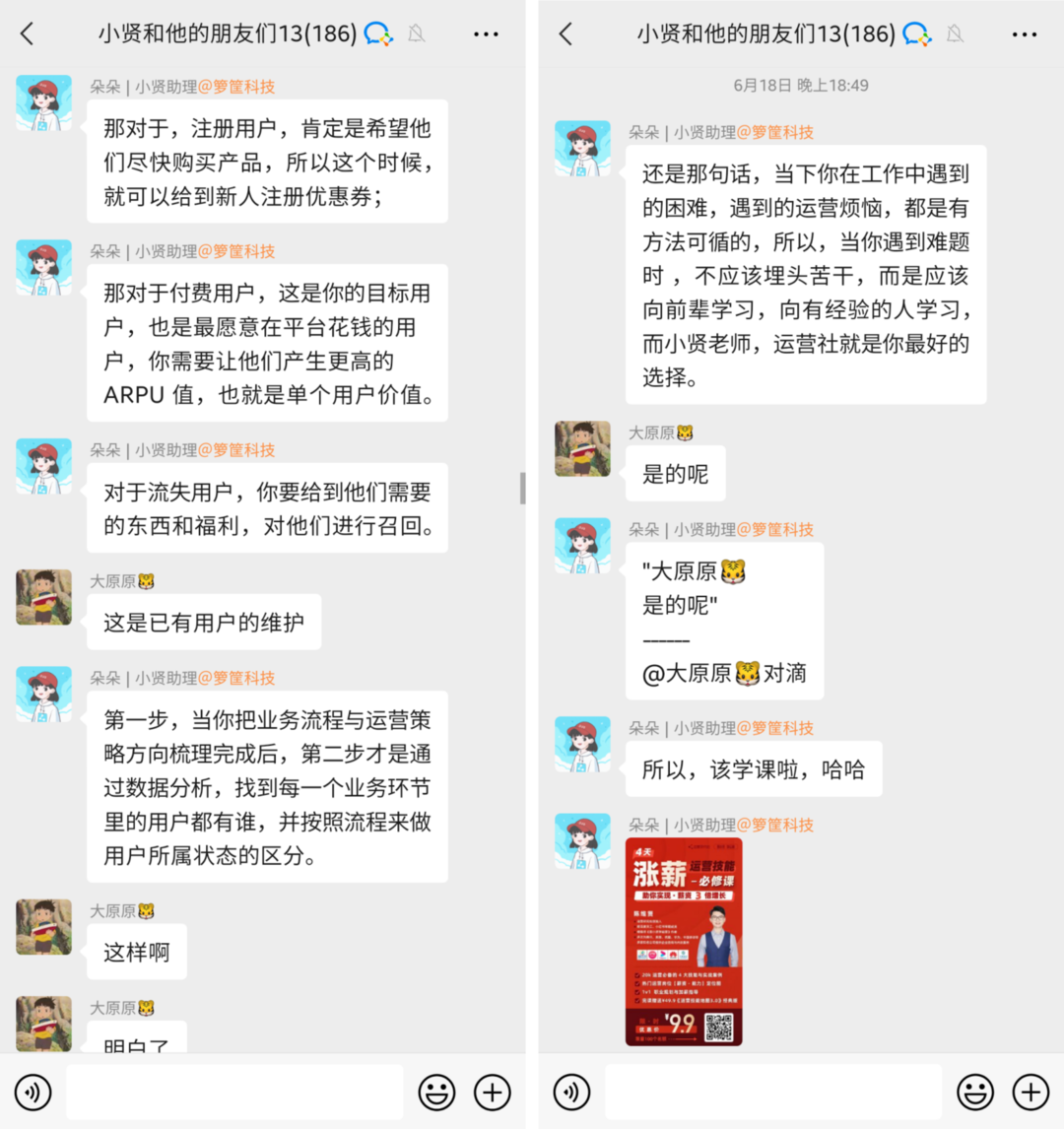Tap voice input icon in left chat

click(33, 1093)
